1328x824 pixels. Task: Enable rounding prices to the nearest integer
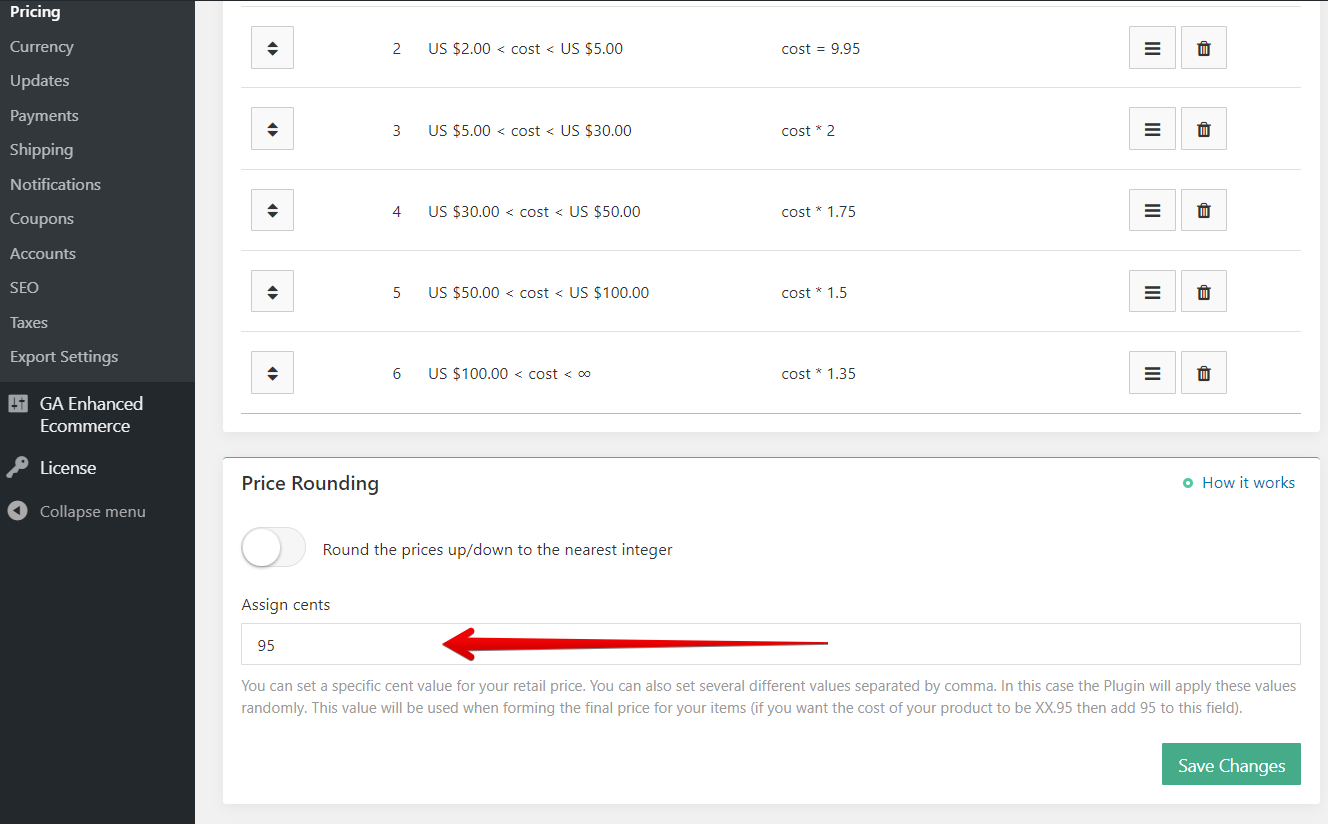(x=273, y=548)
